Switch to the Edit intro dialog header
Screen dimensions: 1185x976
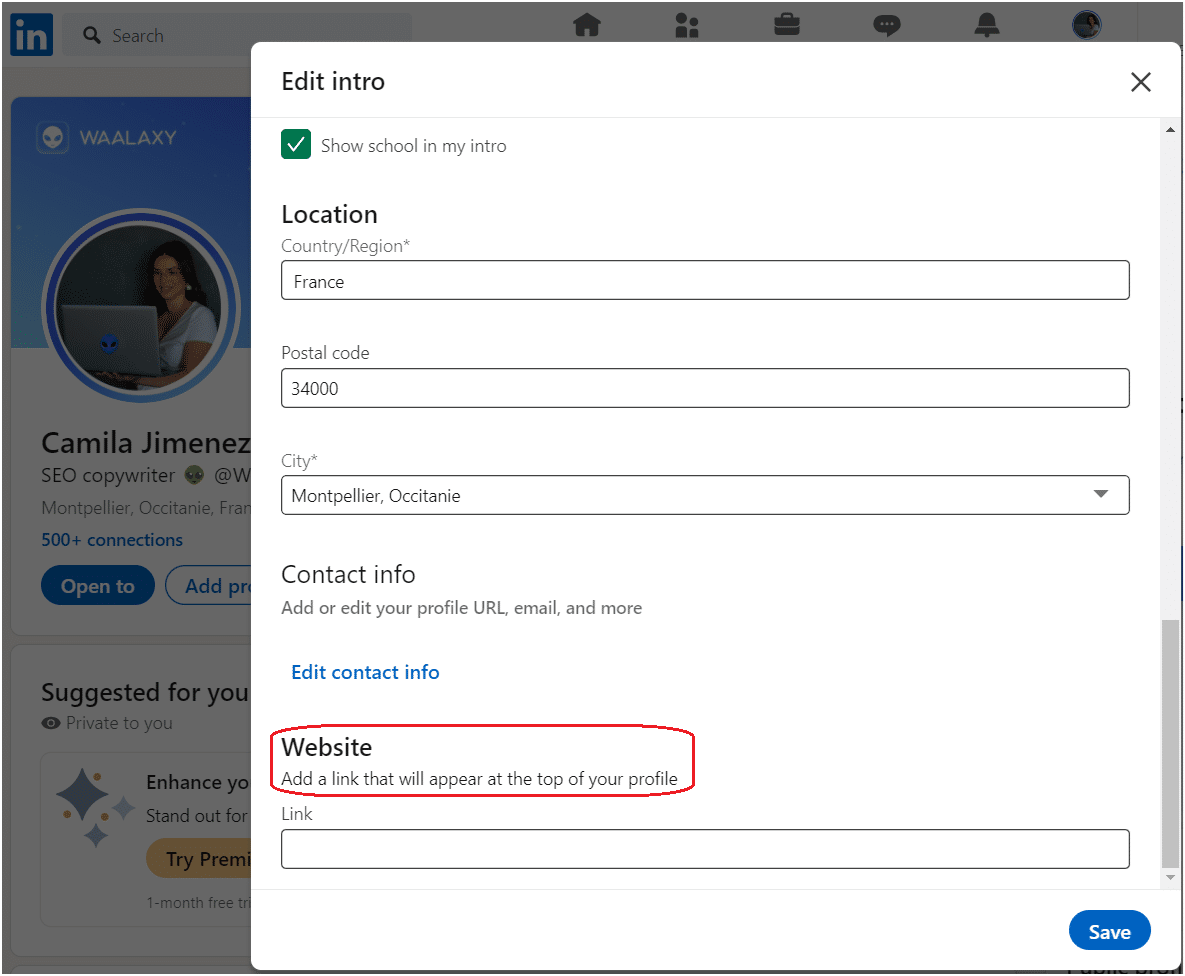[333, 81]
